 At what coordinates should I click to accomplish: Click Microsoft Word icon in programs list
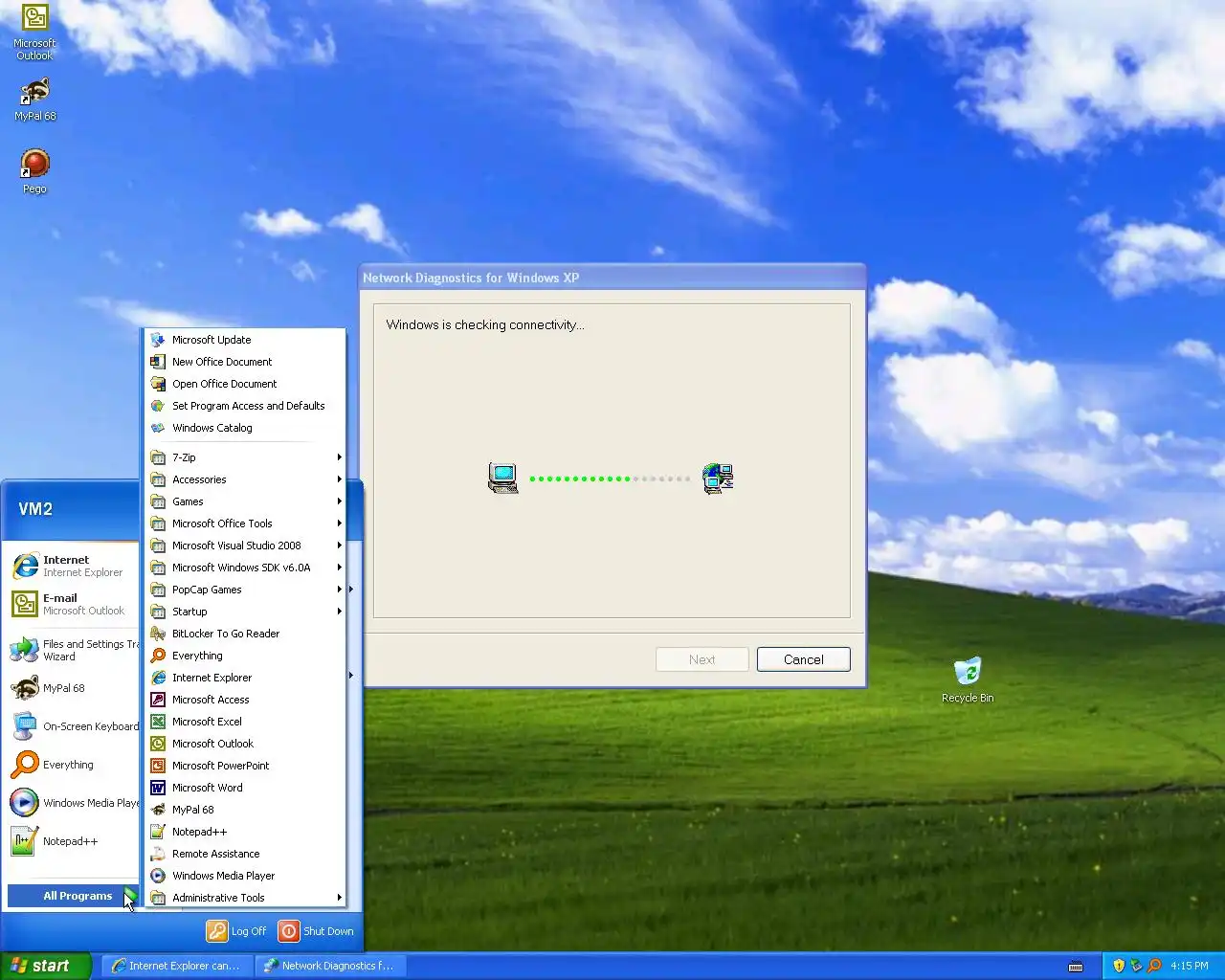click(x=158, y=788)
